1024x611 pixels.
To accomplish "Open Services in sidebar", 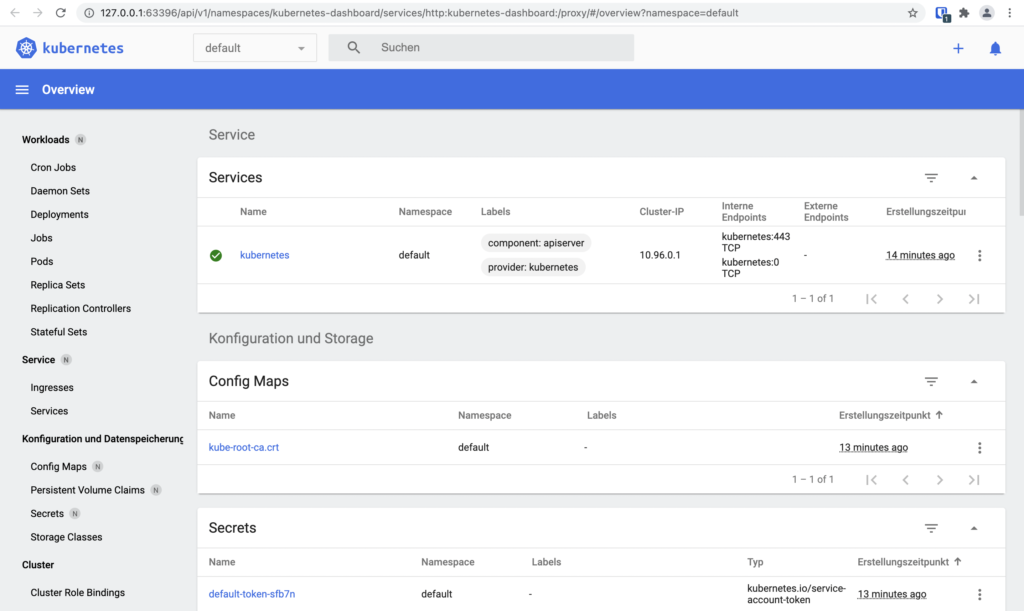I will point(49,411).
